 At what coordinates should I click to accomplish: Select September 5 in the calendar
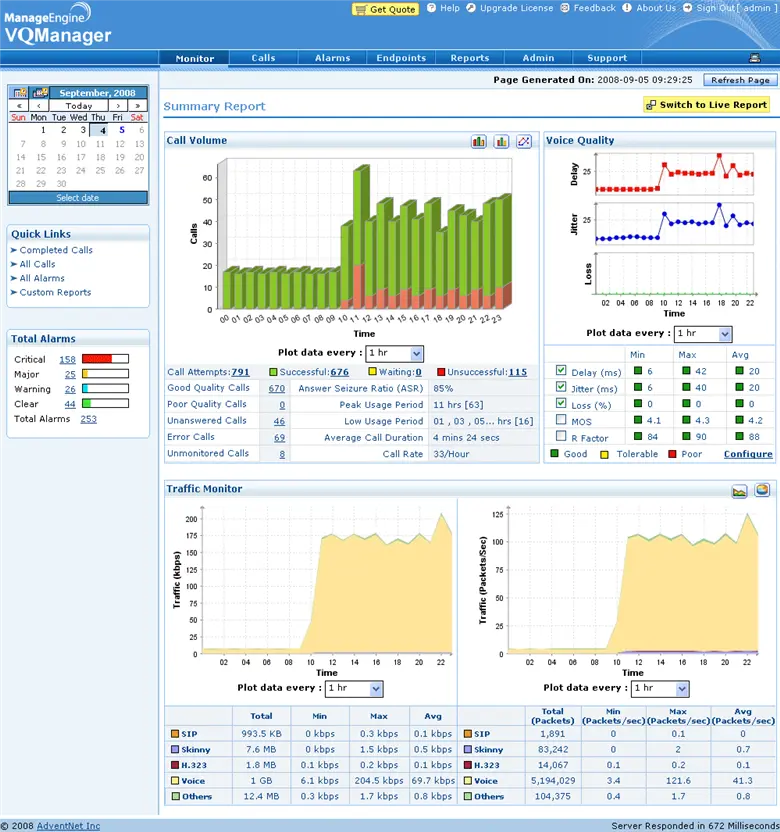tap(121, 129)
